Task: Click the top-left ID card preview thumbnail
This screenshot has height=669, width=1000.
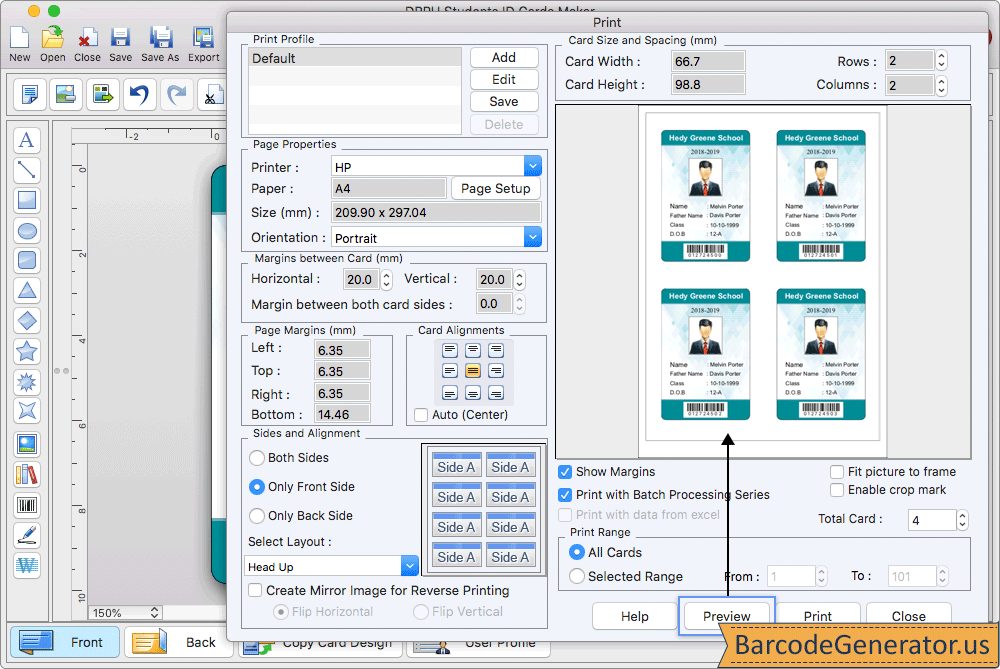Action: (x=705, y=196)
